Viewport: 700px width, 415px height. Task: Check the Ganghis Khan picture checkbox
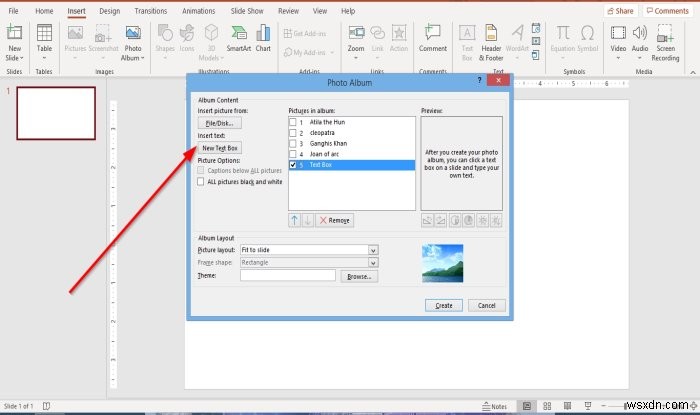(x=292, y=143)
